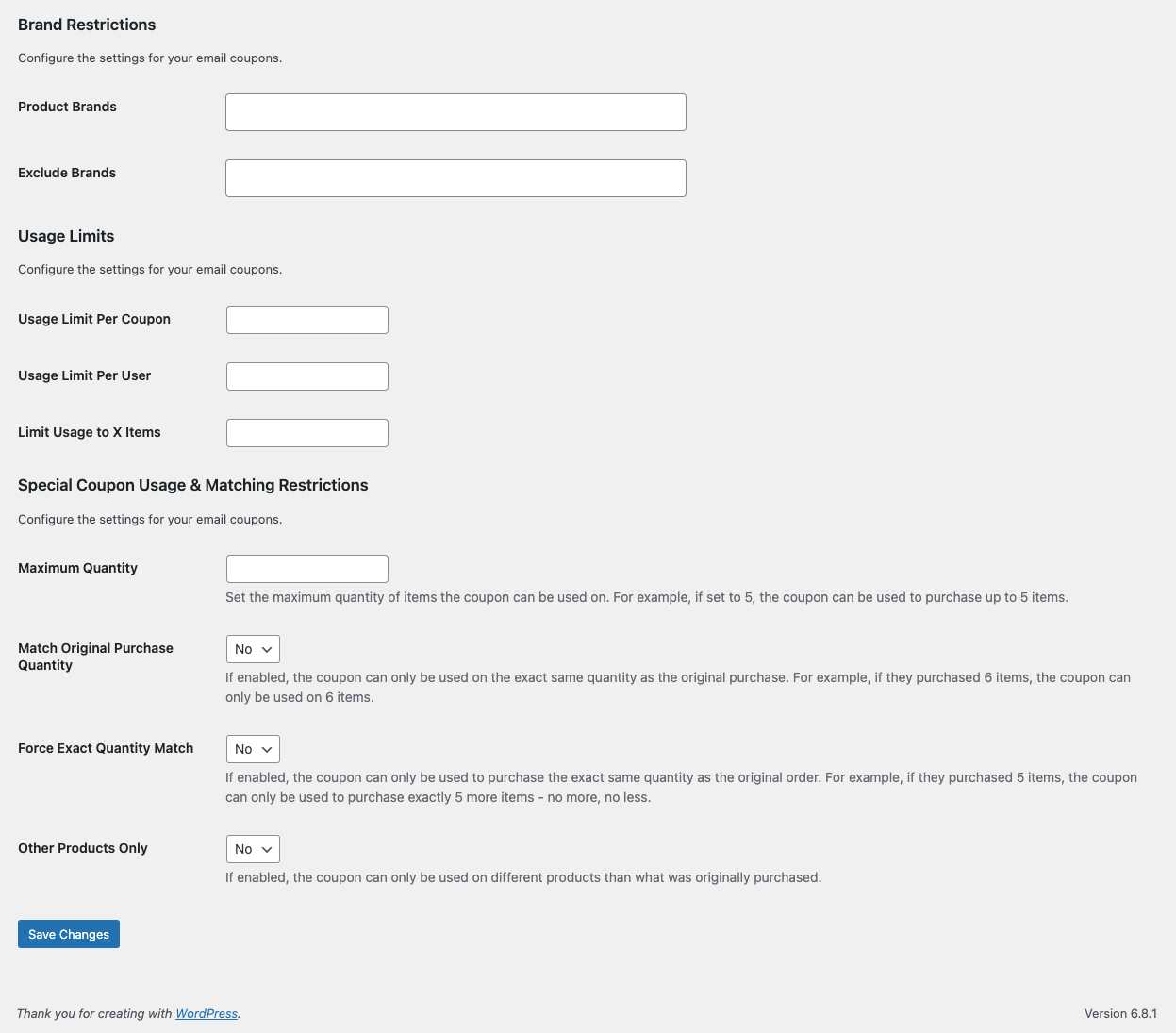The image size is (1176, 1033).
Task: Click the "Usage Limit Per Coupon" label
Action: click(x=94, y=319)
